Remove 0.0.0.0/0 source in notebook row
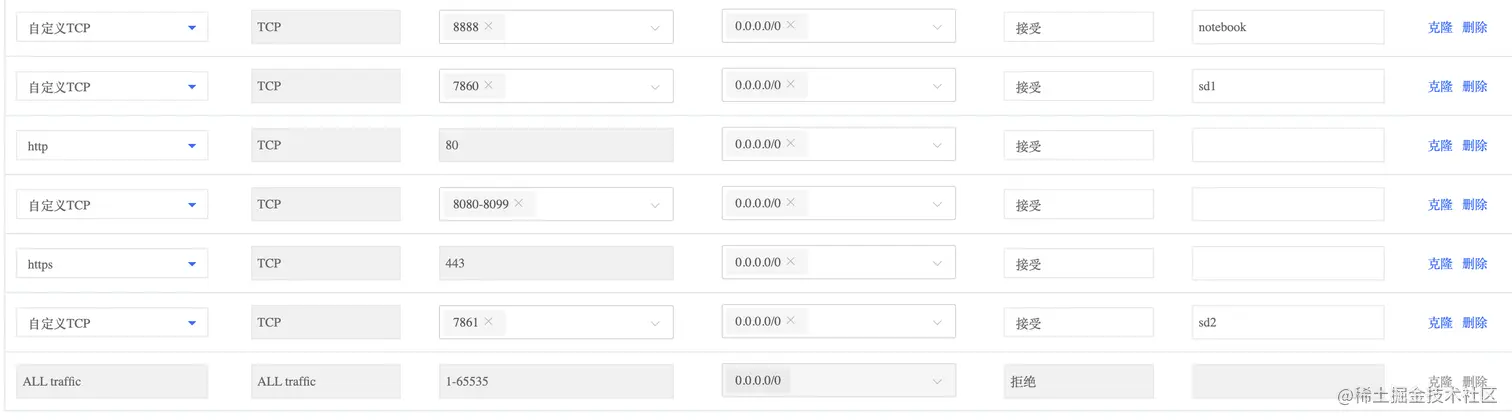 [790, 27]
